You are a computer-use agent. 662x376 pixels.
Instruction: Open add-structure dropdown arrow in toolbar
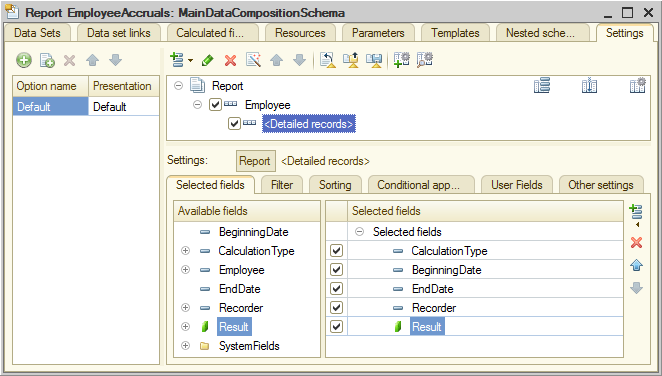190,61
